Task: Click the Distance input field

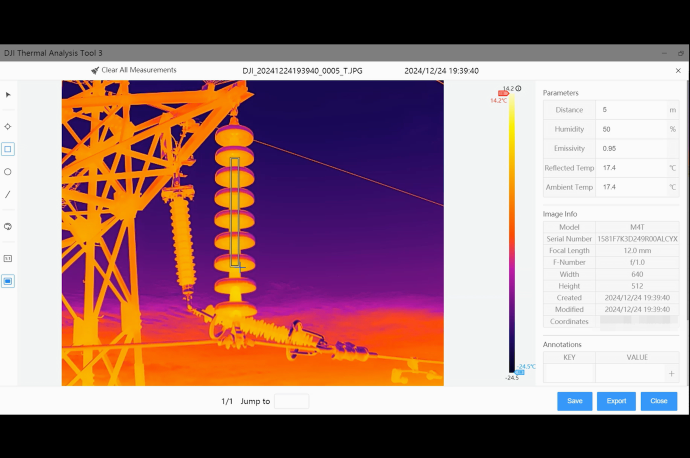Action: [x=630, y=110]
